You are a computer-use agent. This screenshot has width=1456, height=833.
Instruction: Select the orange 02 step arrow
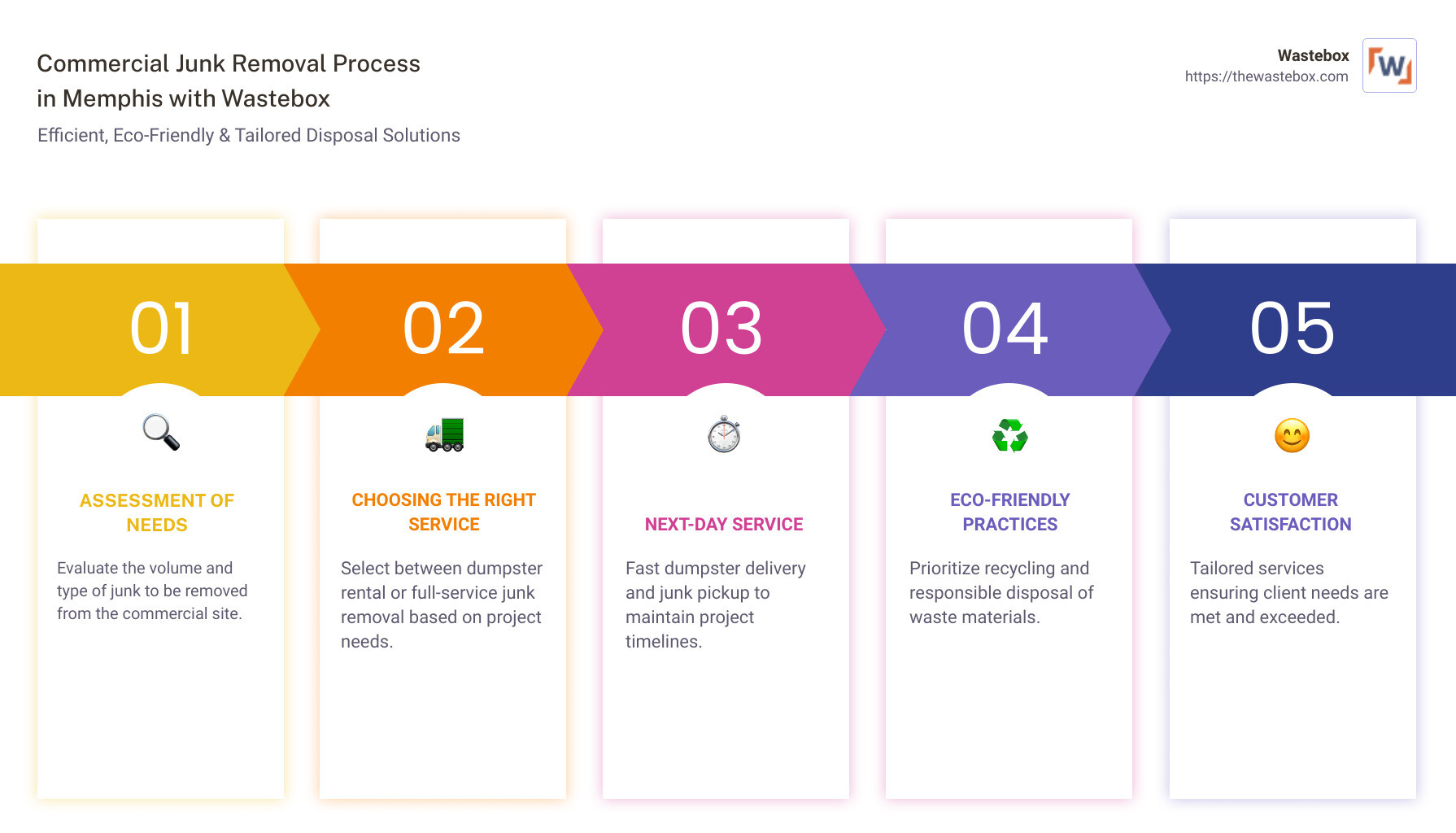point(444,329)
